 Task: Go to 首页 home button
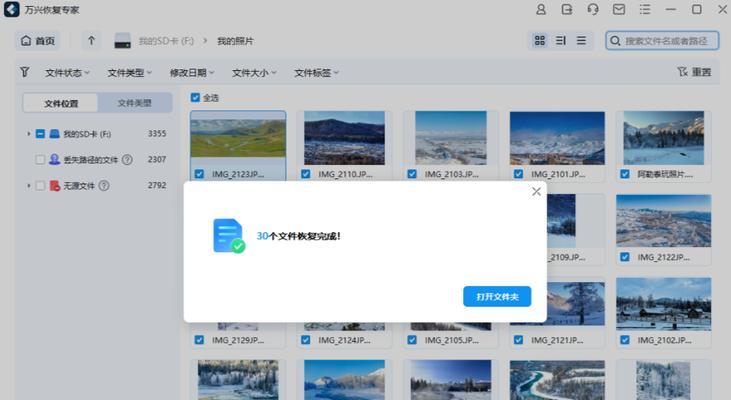click(x=38, y=41)
